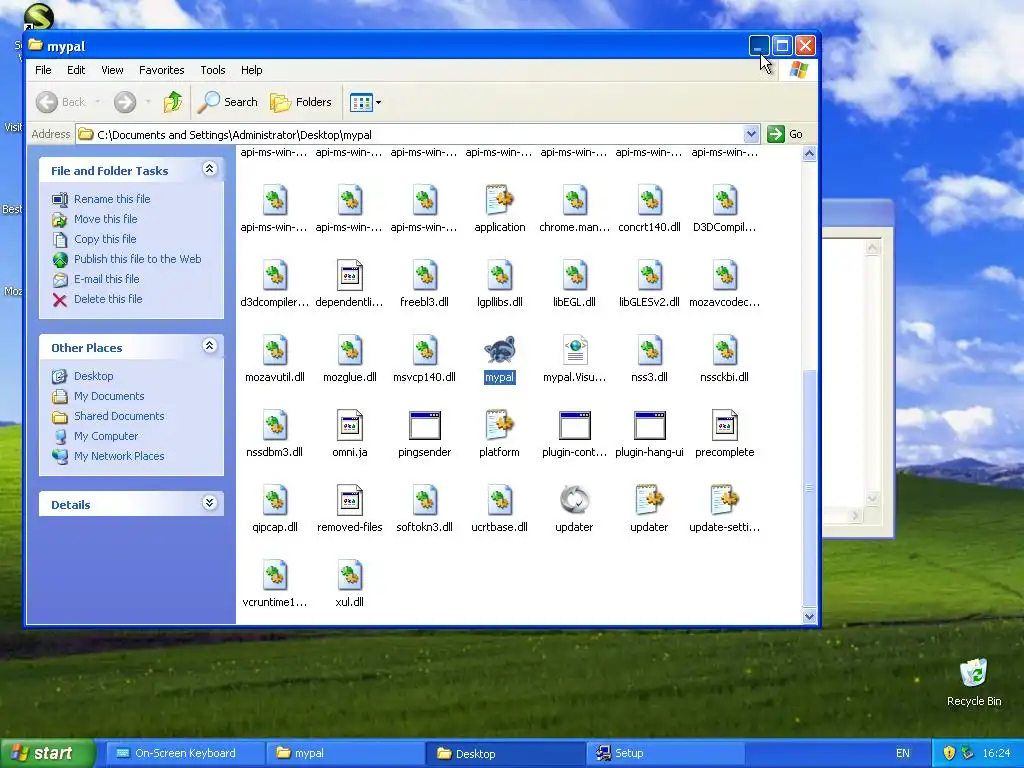Select the precomplete file icon
1024x768 pixels.
724,425
